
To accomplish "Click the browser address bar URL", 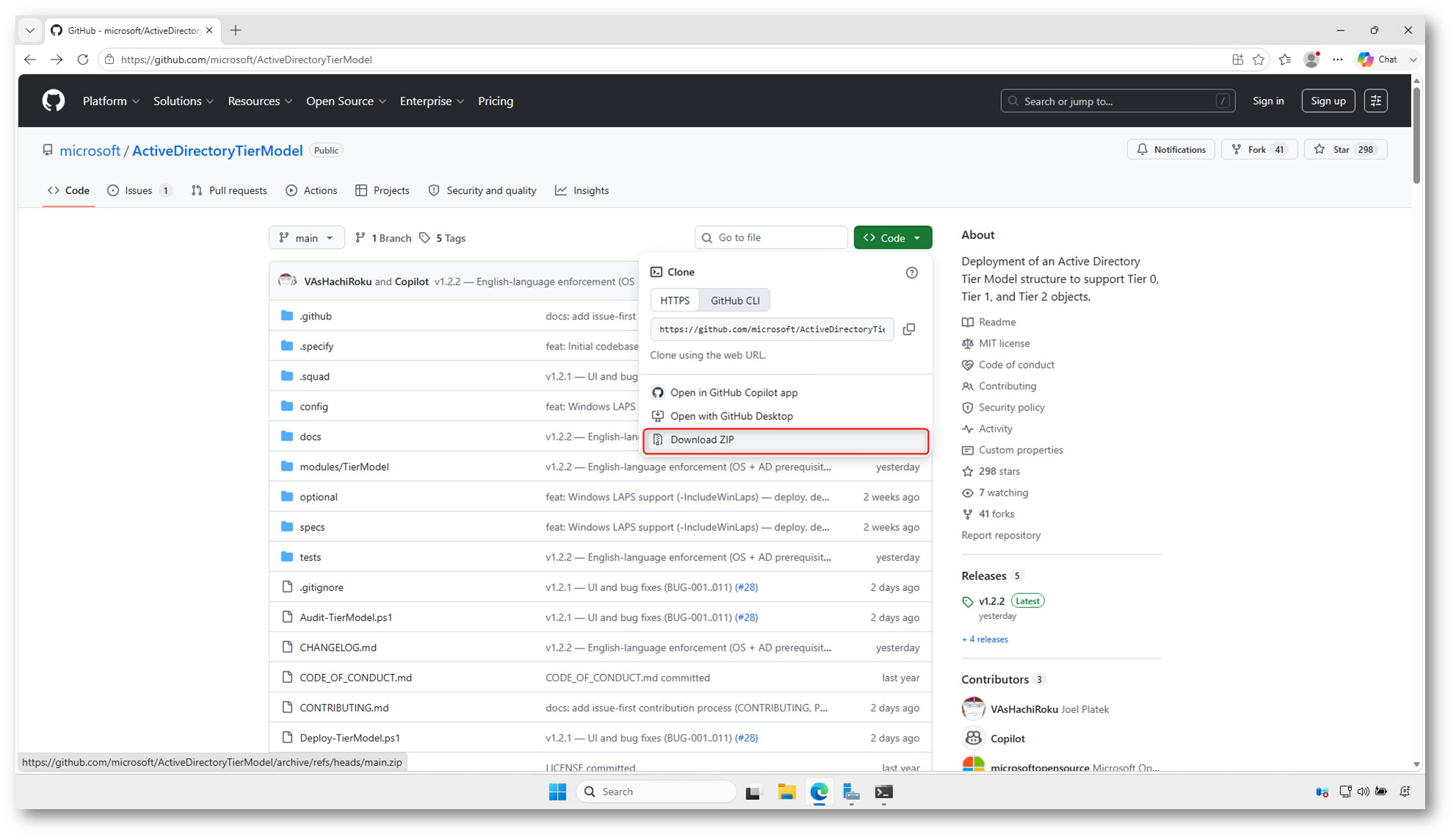I will click(247, 59).
